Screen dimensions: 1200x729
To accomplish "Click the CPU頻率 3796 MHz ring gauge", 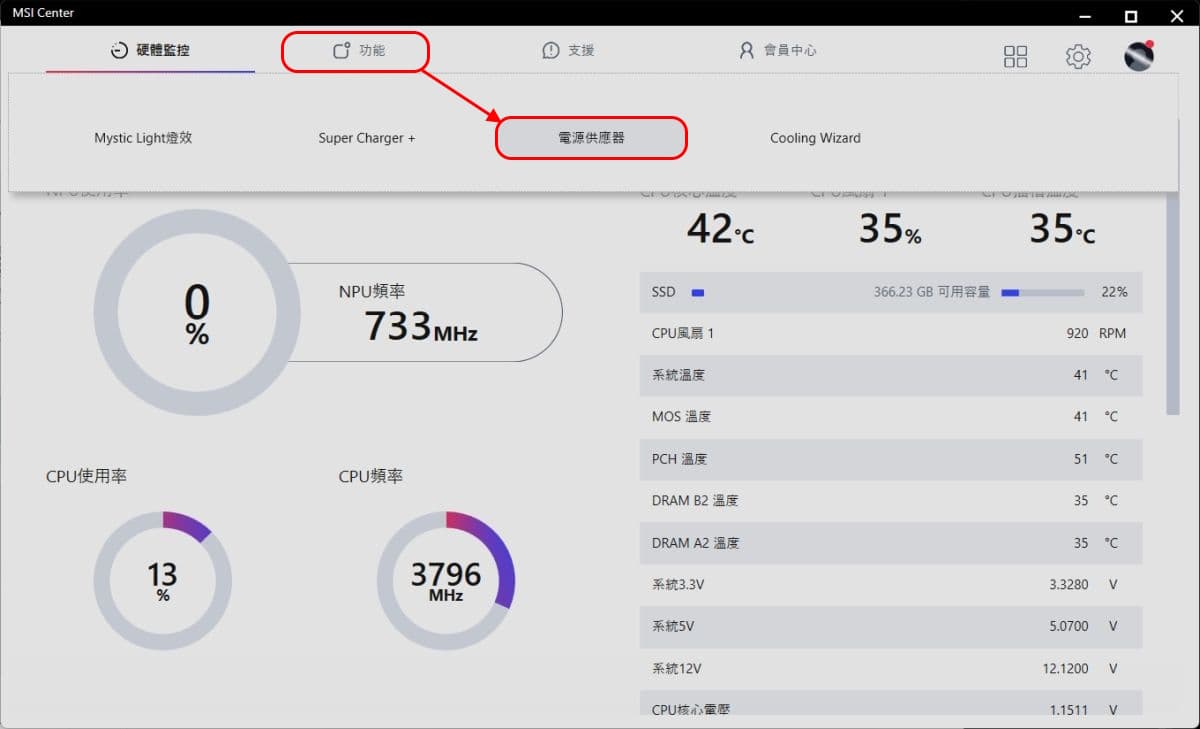I will click(446, 581).
